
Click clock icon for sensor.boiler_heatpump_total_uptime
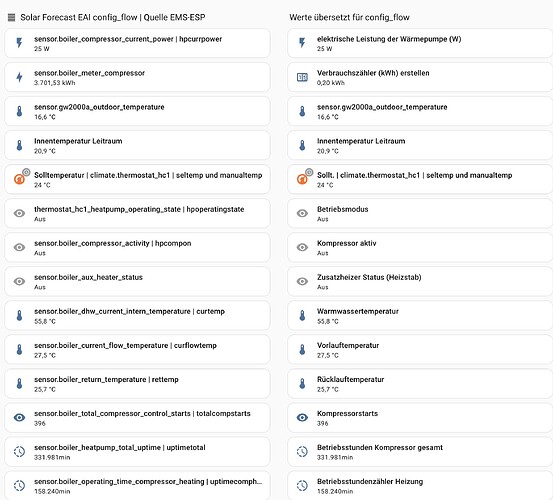click(x=19, y=451)
